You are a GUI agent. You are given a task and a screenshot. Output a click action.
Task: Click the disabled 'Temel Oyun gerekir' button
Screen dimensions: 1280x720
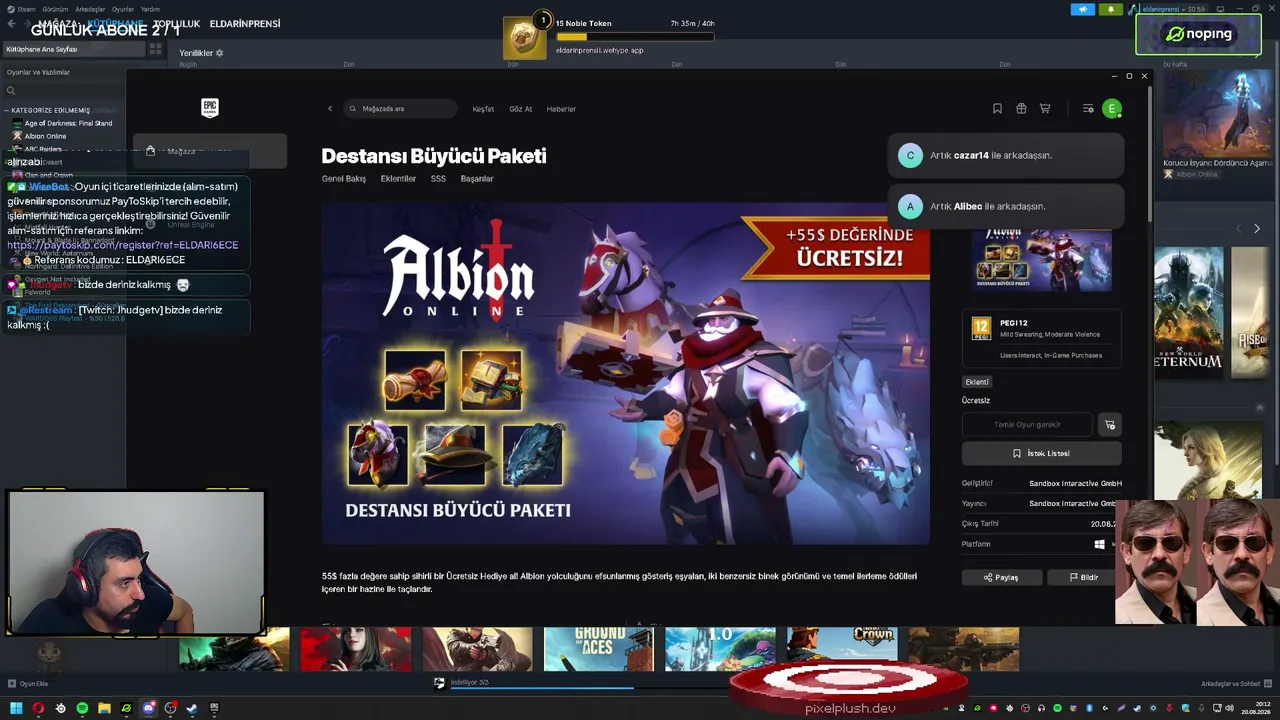click(1027, 425)
